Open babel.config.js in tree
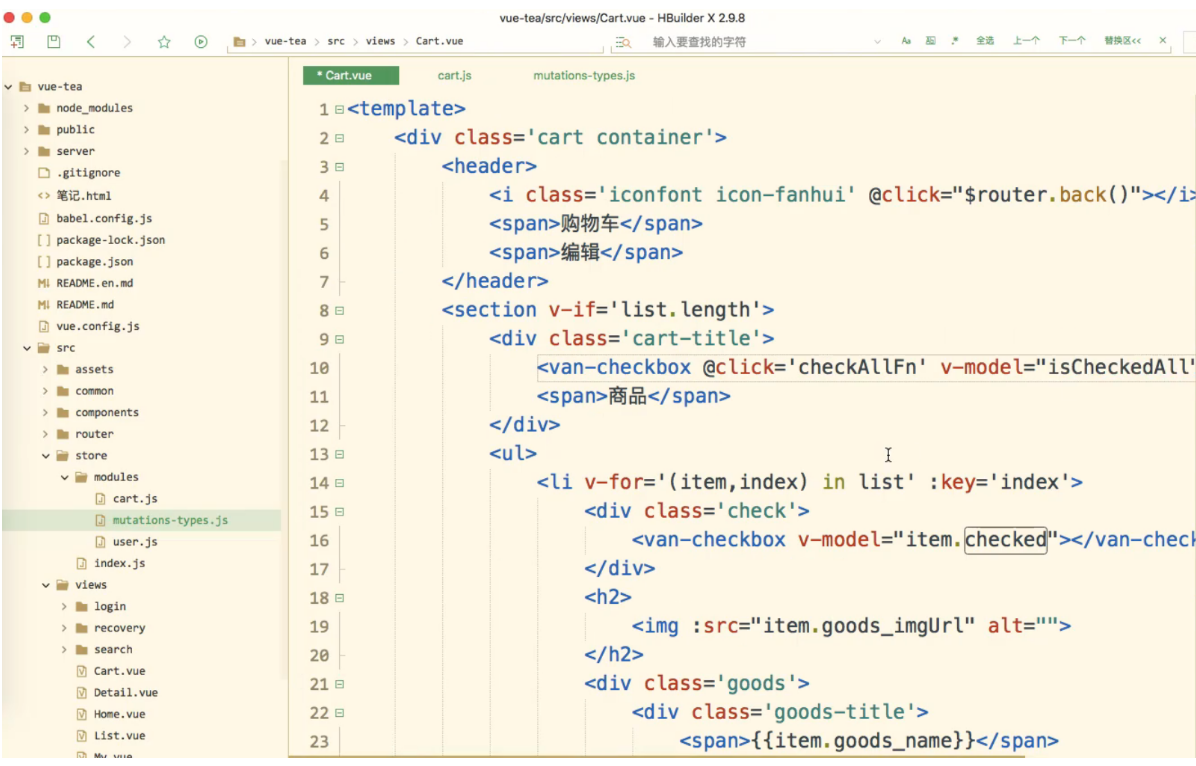This screenshot has height=766, width=1196. [x=104, y=218]
